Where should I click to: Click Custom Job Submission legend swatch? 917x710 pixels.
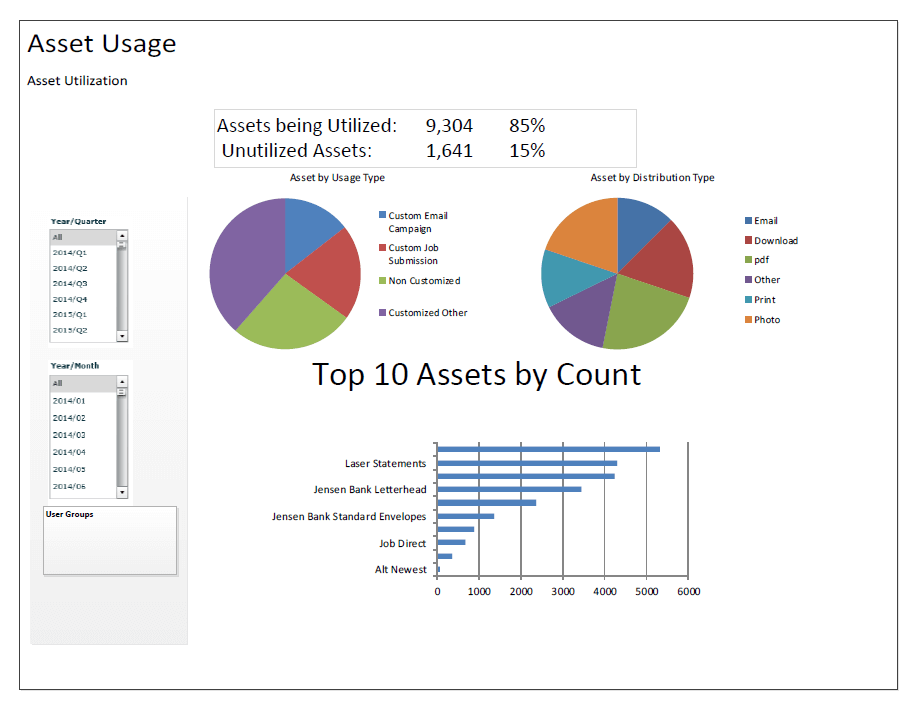pos(382,247)
